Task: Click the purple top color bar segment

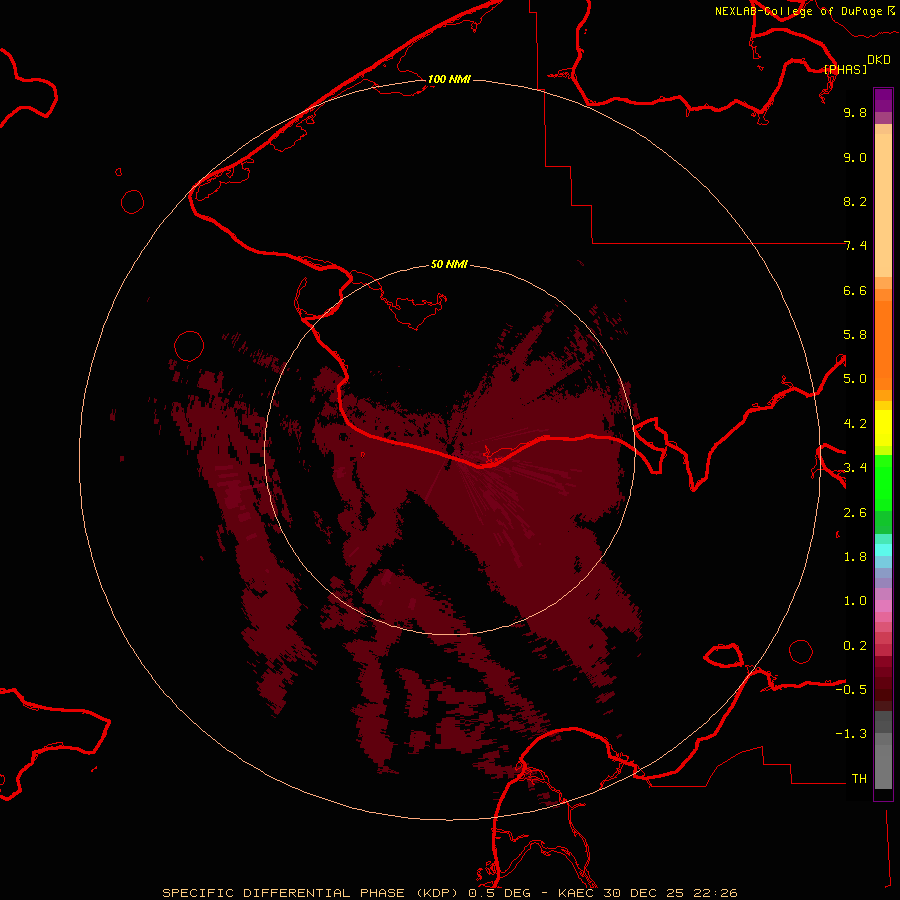Action: (x=883, y=100)
